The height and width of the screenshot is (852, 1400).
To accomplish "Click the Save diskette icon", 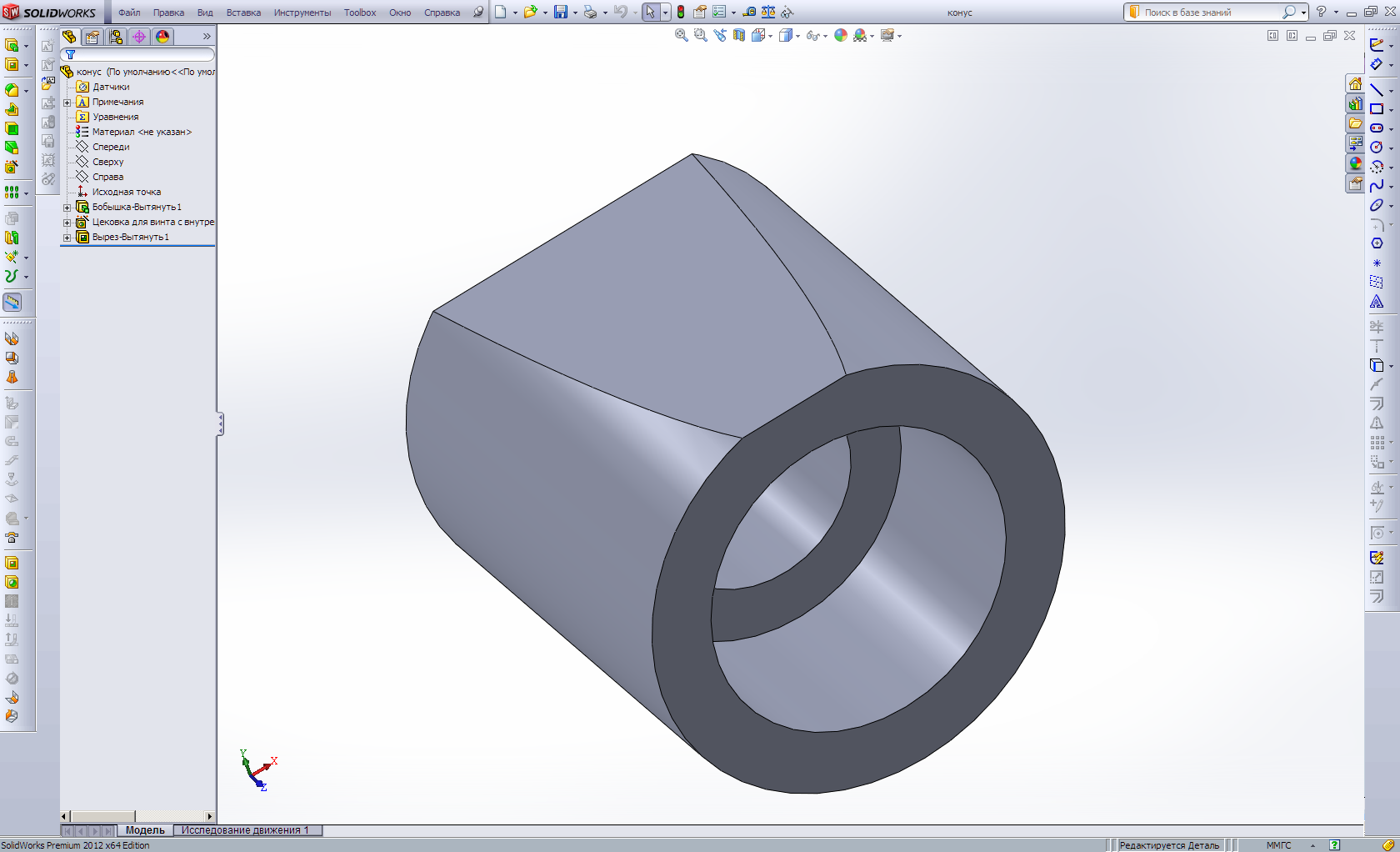I will [x=561, y=13].
